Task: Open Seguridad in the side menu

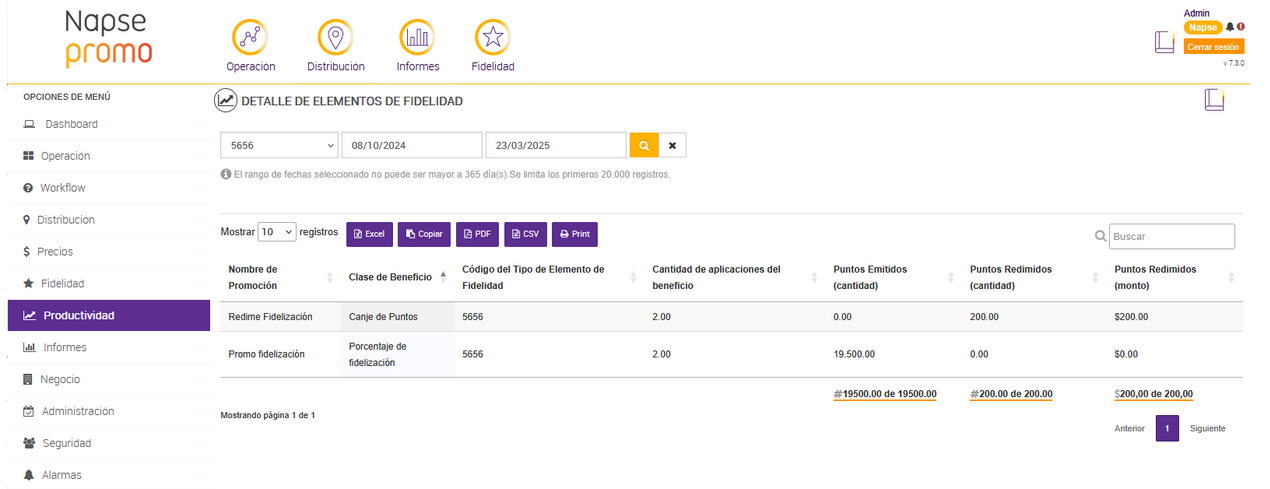Action: click(x=66, y=443)
